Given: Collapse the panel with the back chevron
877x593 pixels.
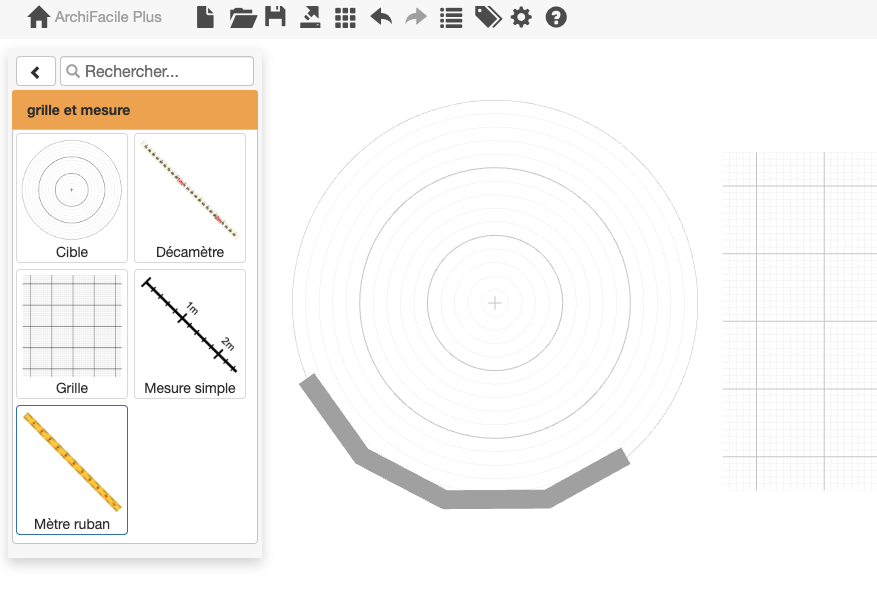Looking at the screenshot, I should tap(36, 71).
